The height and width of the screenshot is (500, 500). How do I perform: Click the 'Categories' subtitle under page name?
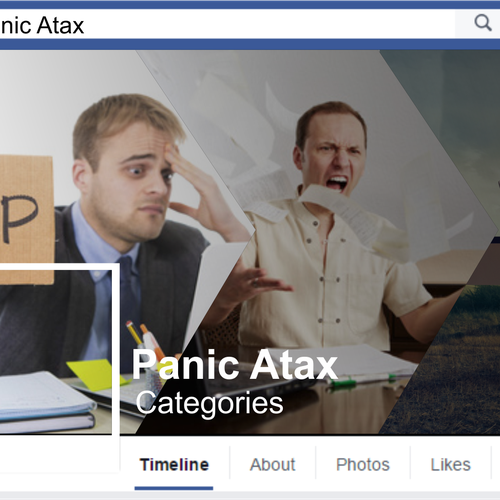coord(209,403)
